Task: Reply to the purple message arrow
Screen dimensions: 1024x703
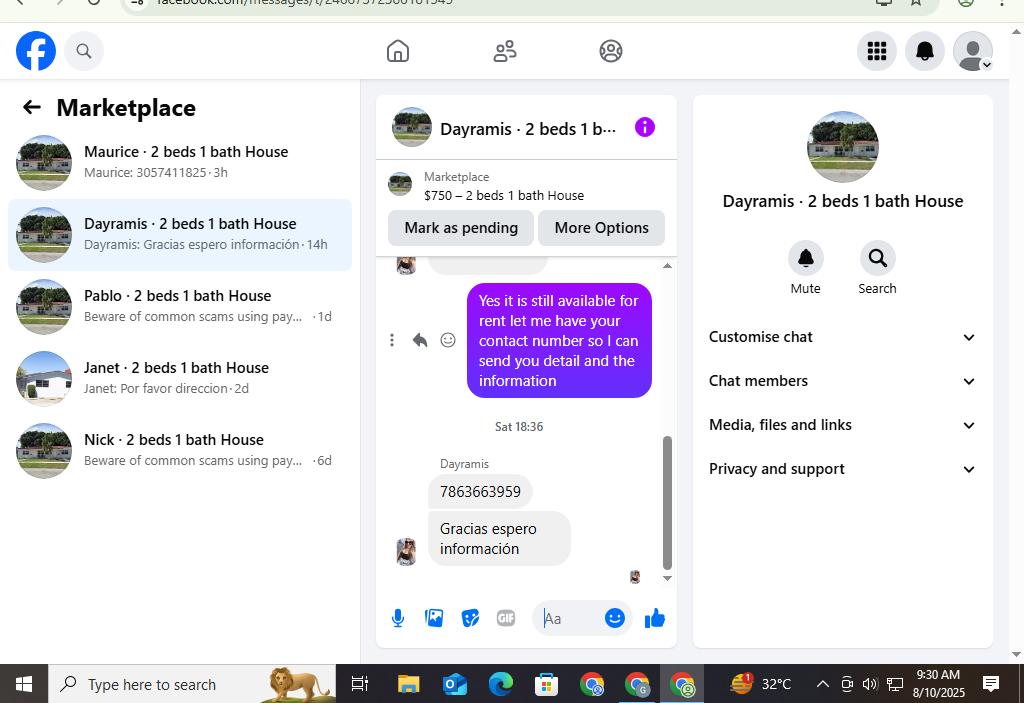Action: tap(420, 340)
